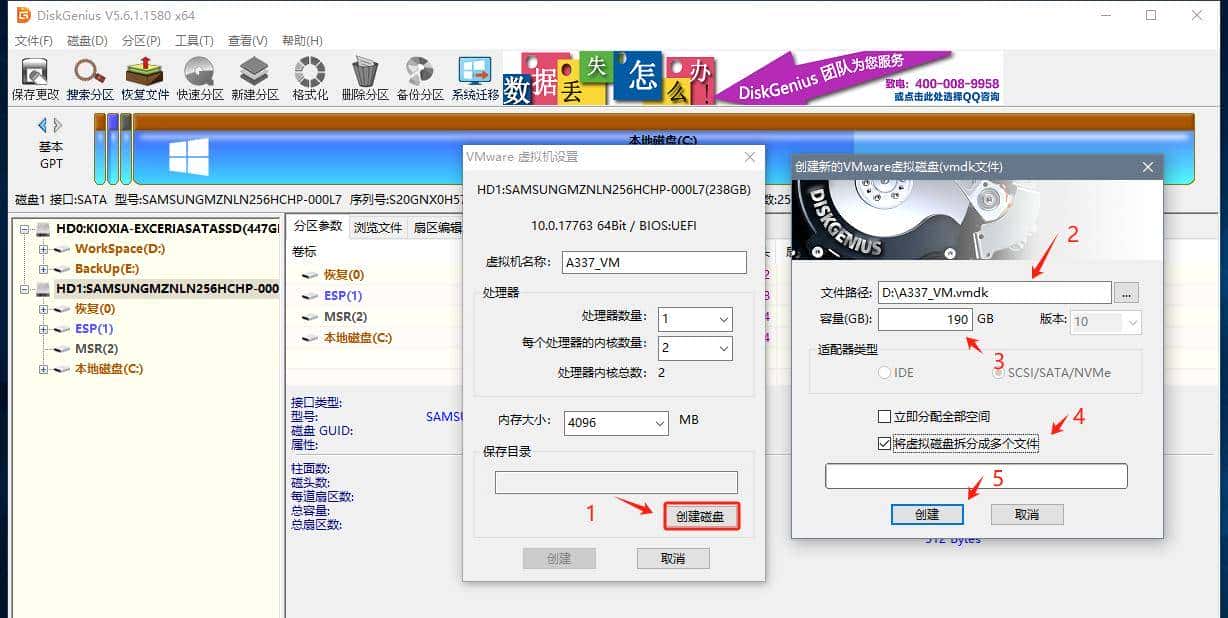The image size is (1228, 618).
Task: Click the 删除分区 delete partition icon
Action: (364, 78)
